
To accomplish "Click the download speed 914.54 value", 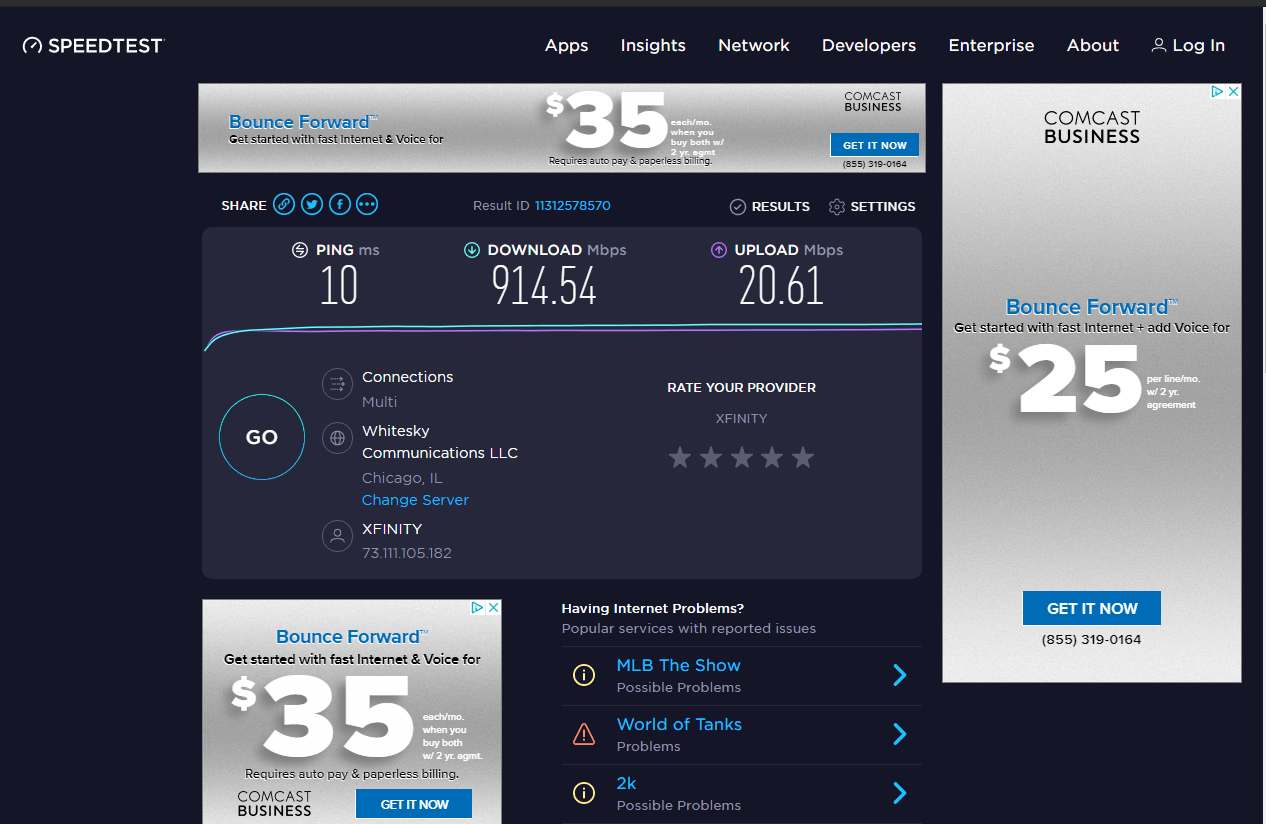I will tap(544, 287).
